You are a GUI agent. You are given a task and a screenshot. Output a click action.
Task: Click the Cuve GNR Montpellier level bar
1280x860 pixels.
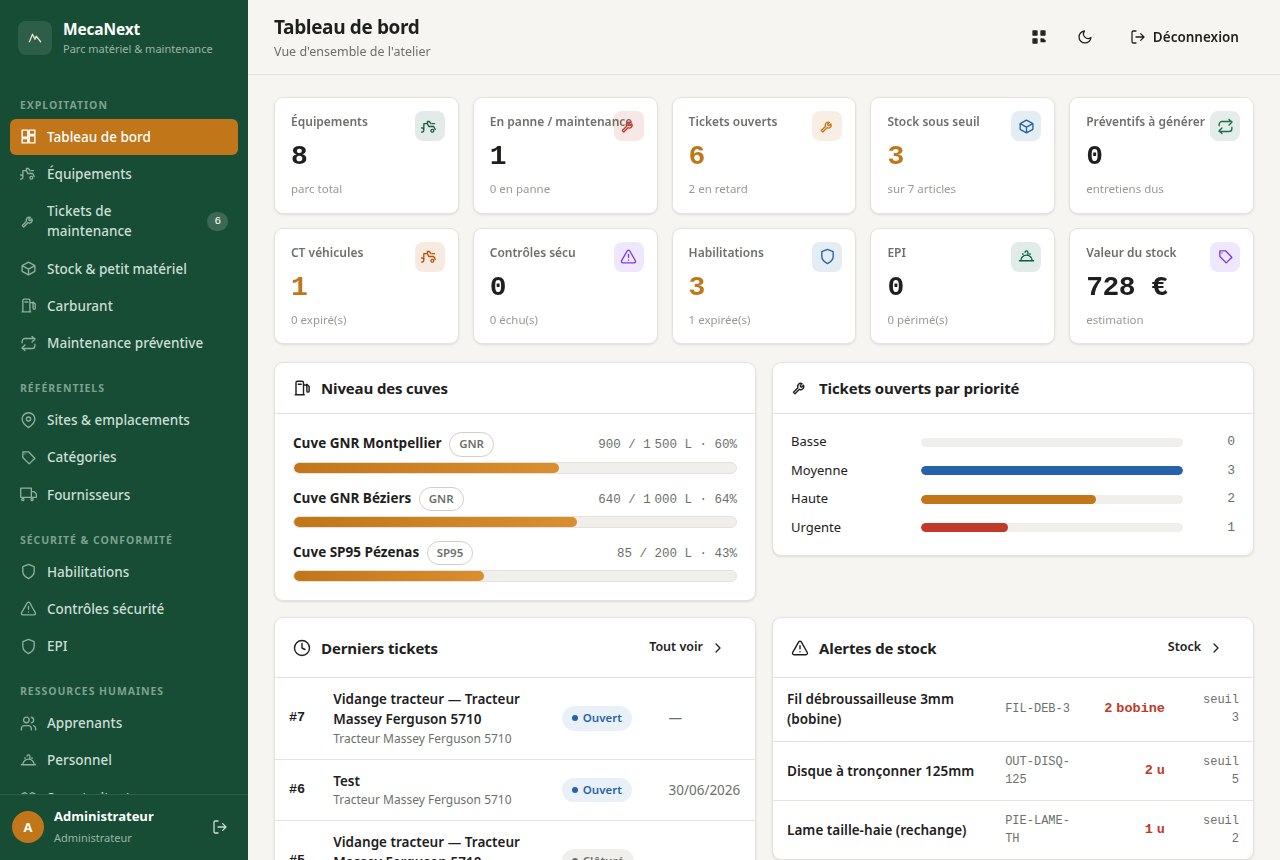click(x=515, y=468)
